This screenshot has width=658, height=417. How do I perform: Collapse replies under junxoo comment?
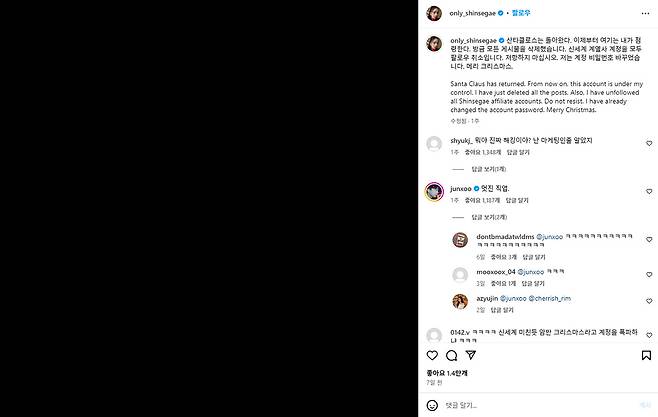pos(489,217)
